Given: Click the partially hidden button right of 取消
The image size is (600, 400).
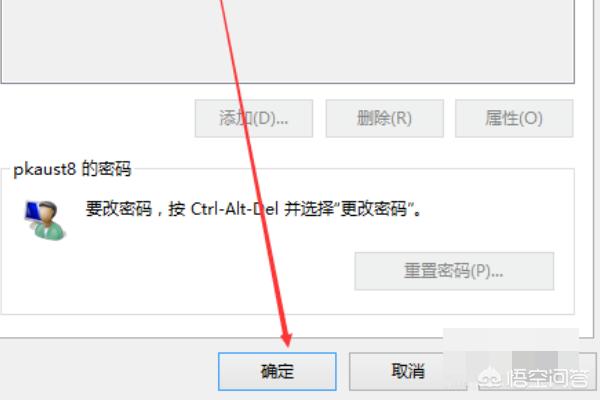Looking at the screenshot, I should [x=537, y=371].
